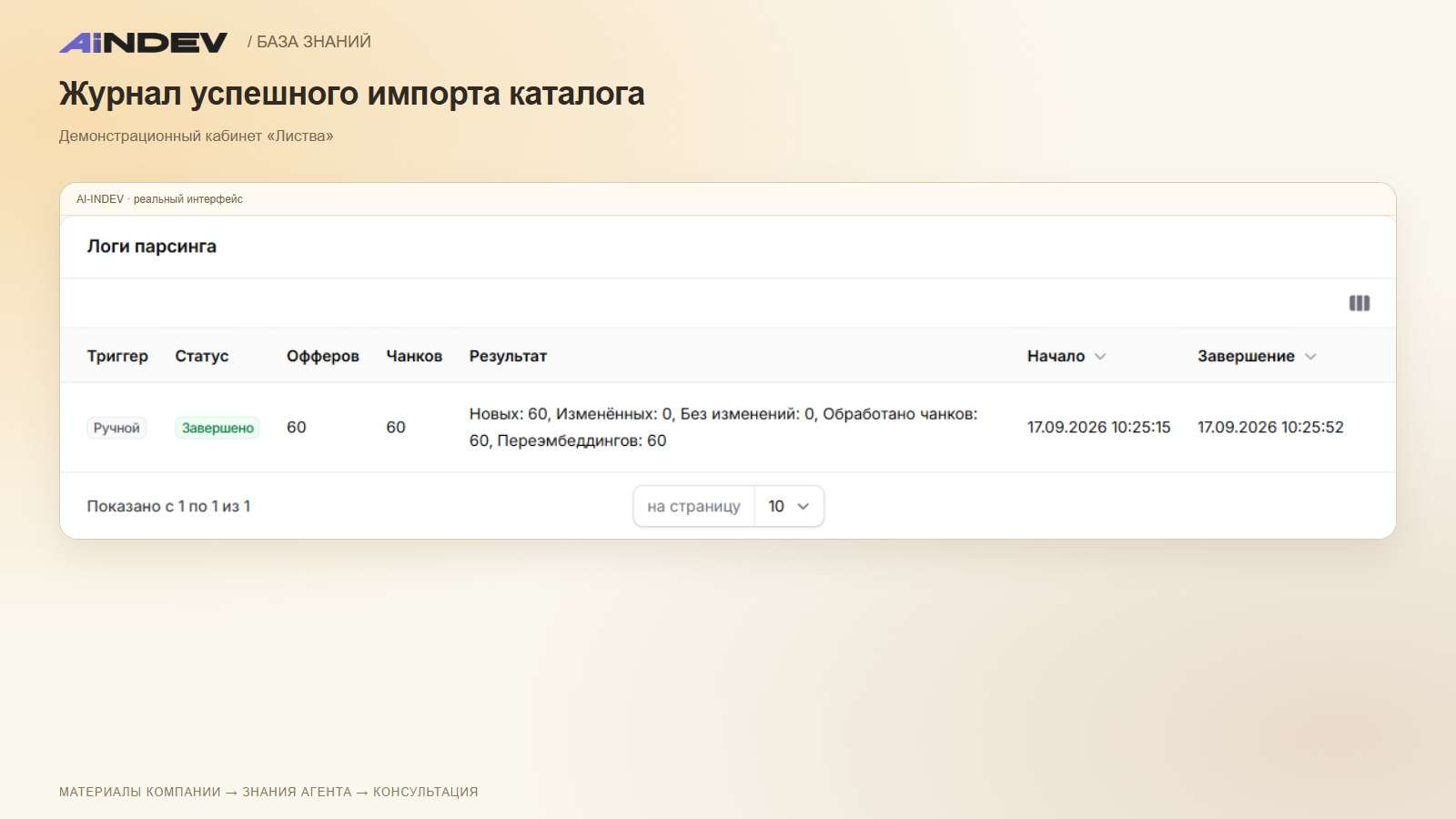The height and width of the screenshot is (819, 1456).
Task: Click the БАЗА ЗНАНИЙ breadcrumb
Action: click(x=314, y=42)
